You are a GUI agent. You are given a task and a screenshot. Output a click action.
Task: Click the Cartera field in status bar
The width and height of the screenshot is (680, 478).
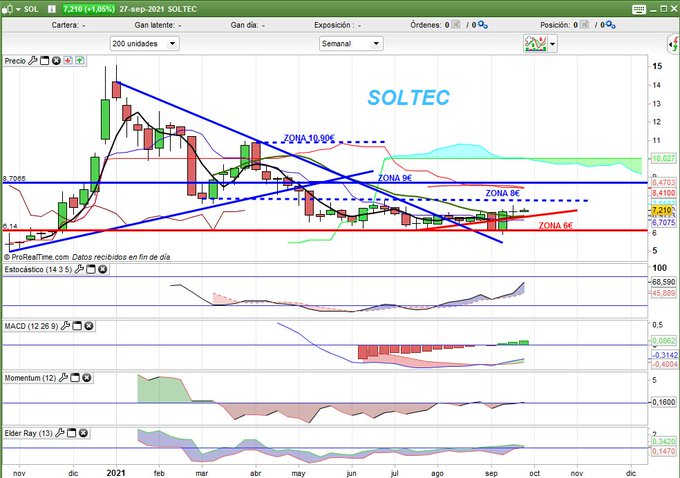pyautogui.click(x=69, y=25)
